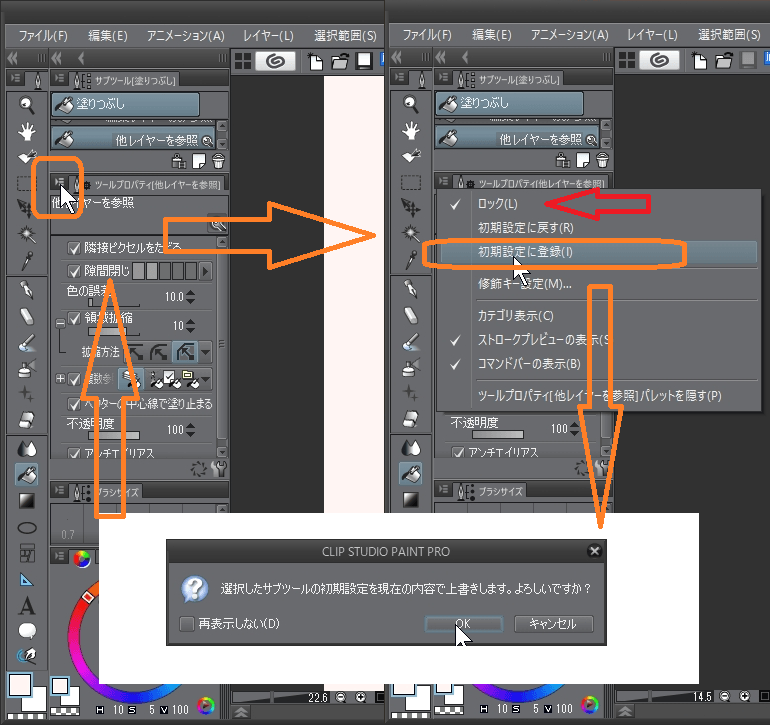This screenshot has width=770, height=725.
Task: Toggle the 複数参照 checkbox
Action: point(74,379)
